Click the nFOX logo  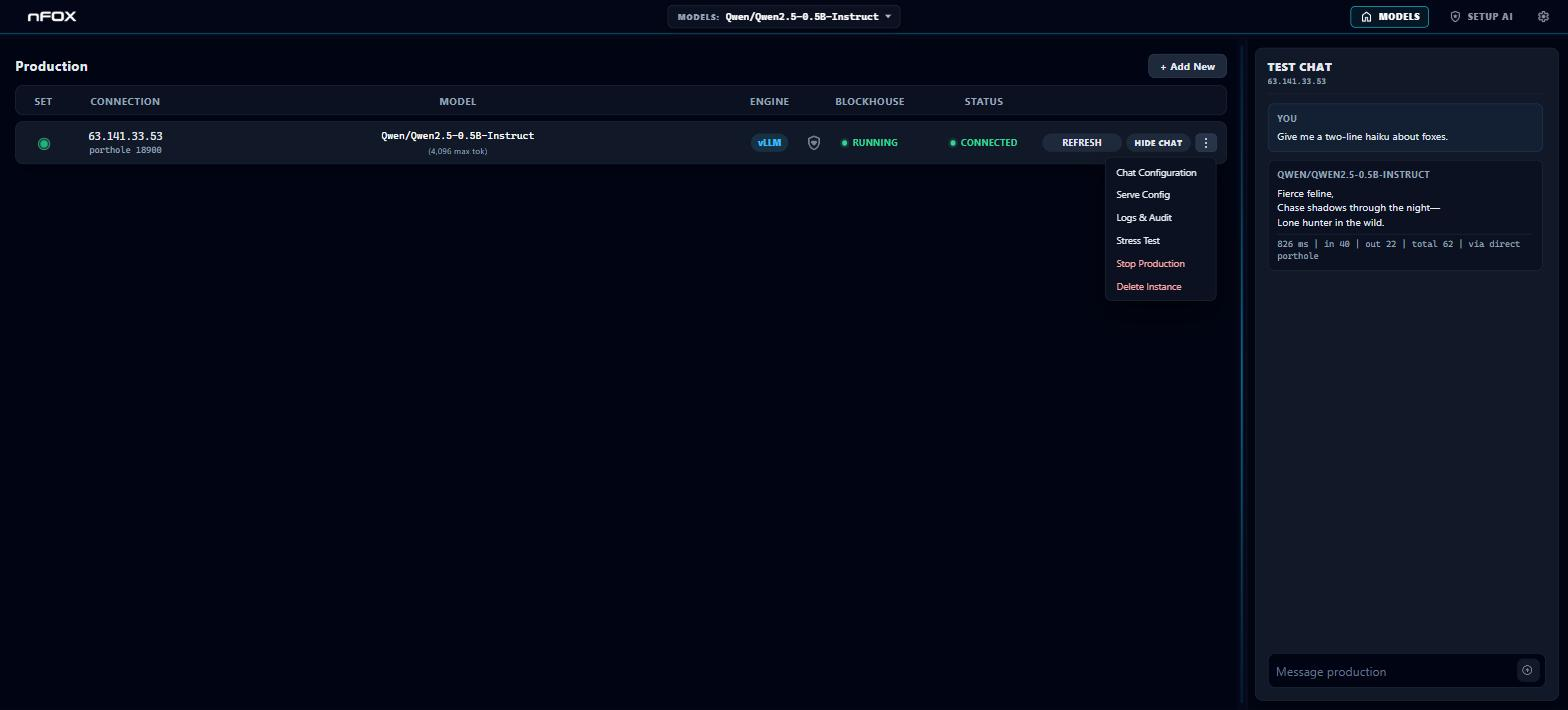tap(52, 16)
